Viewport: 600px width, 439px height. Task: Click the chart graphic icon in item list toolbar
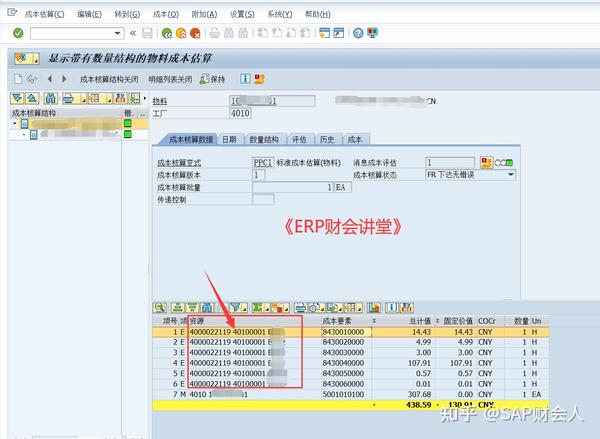pos(373,307)
